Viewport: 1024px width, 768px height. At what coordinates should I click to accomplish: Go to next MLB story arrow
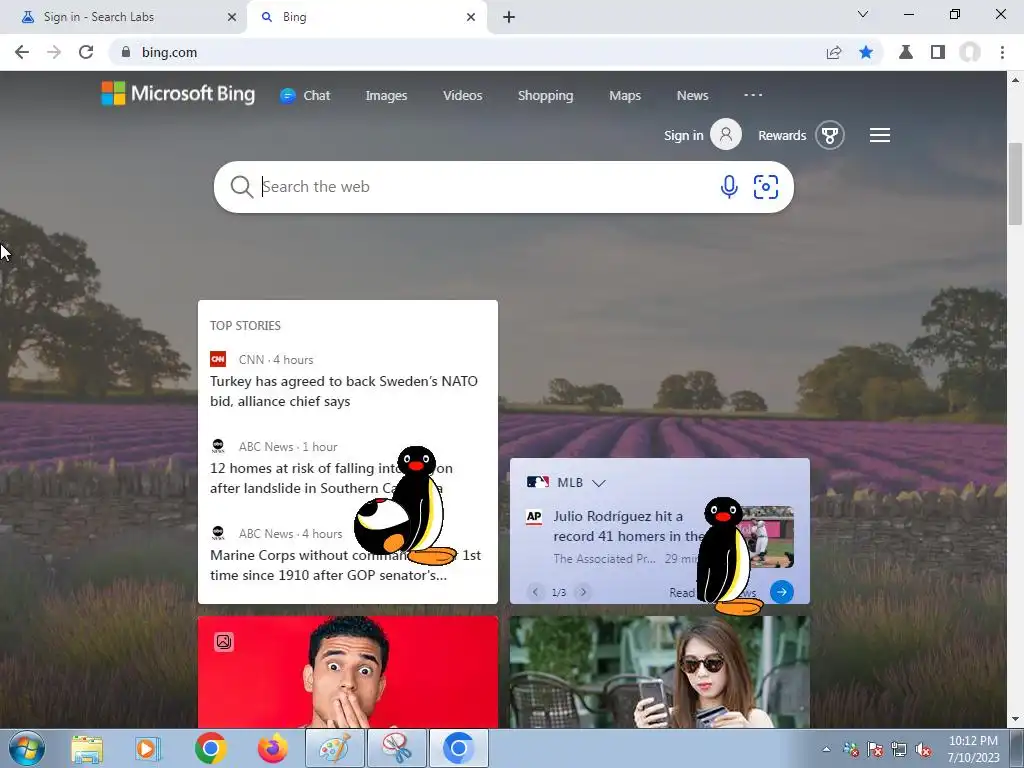point(583,592)
